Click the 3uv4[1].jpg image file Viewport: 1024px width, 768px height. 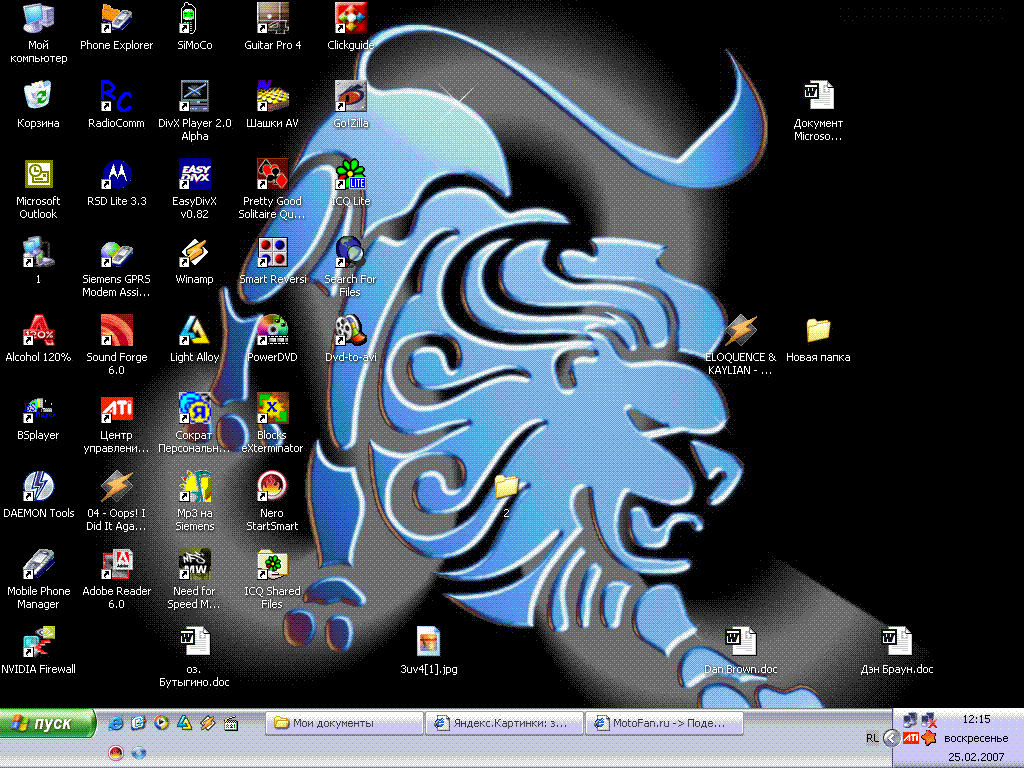pyautogui.click(x=428, y=643)
